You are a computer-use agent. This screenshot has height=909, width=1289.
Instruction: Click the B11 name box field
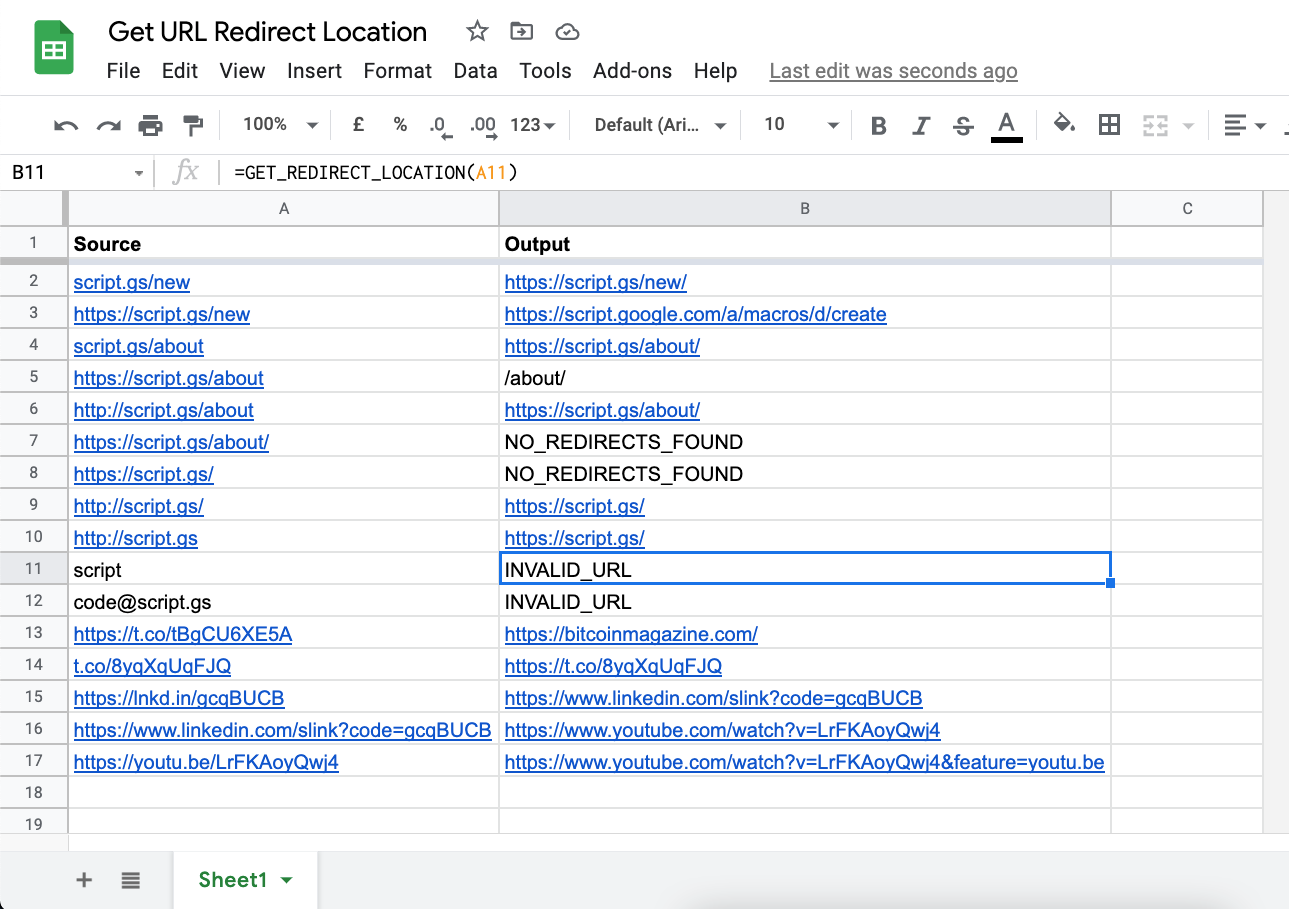click(x=66, y=173)
